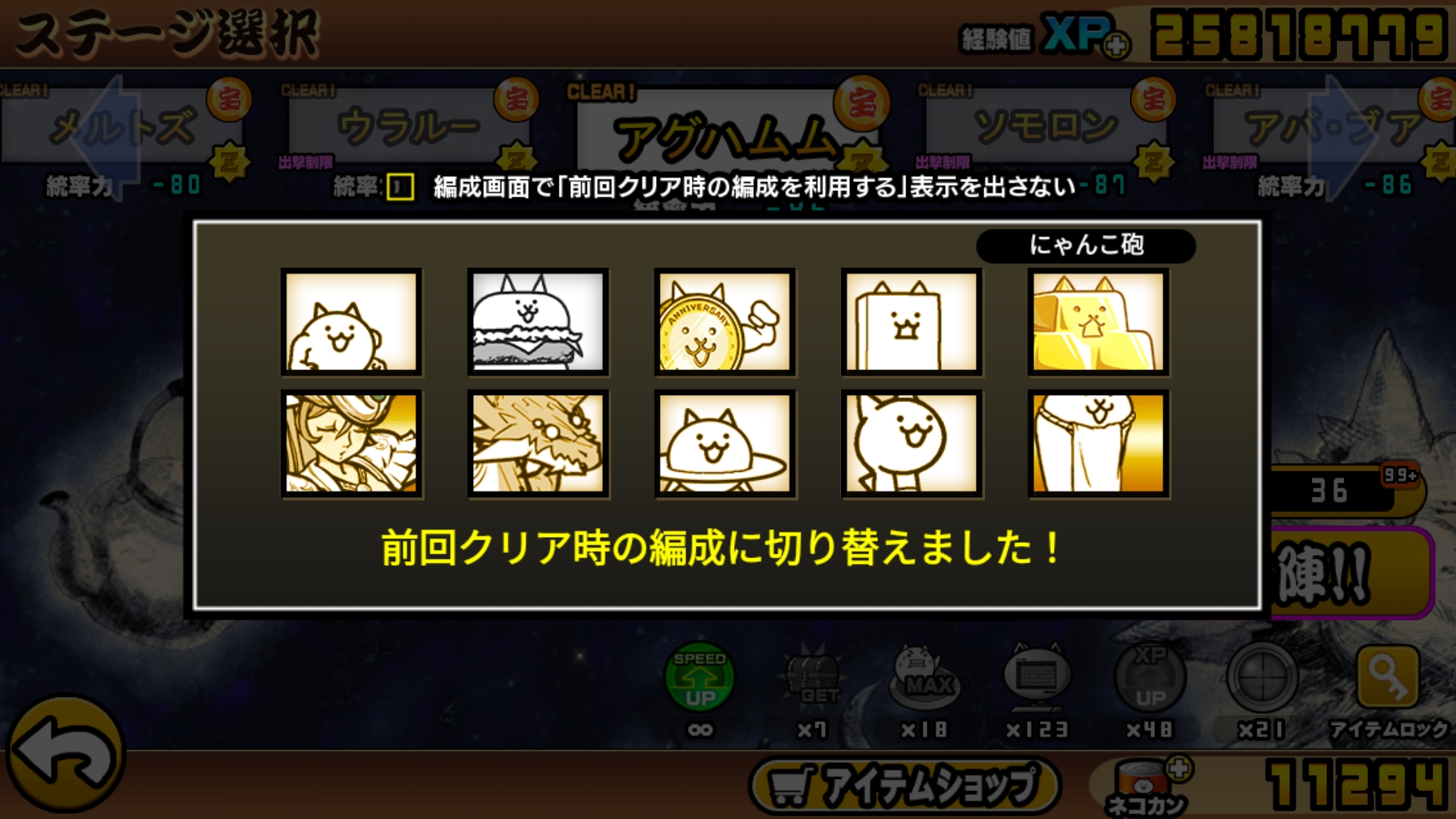Open the アイテムショップ item shop
Image resolution: width=1456 pixels, height=819 pixels.
pyautogui.click(x=904, y=786)
